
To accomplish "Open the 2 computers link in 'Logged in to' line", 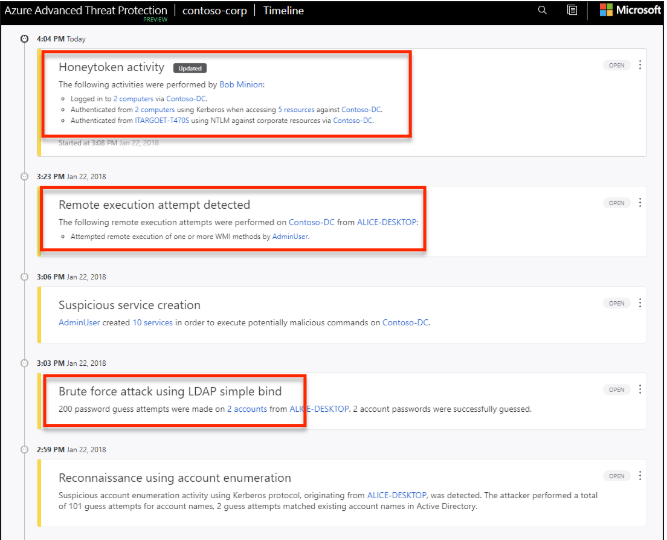I will (133, 99).
